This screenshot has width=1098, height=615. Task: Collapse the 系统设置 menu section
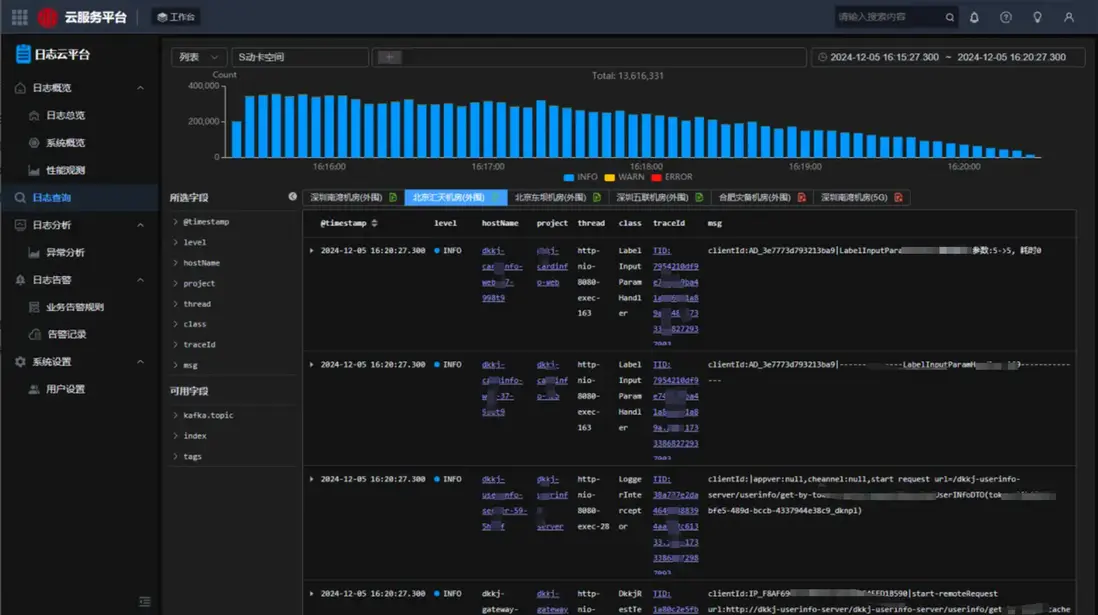tap(140, 362)
